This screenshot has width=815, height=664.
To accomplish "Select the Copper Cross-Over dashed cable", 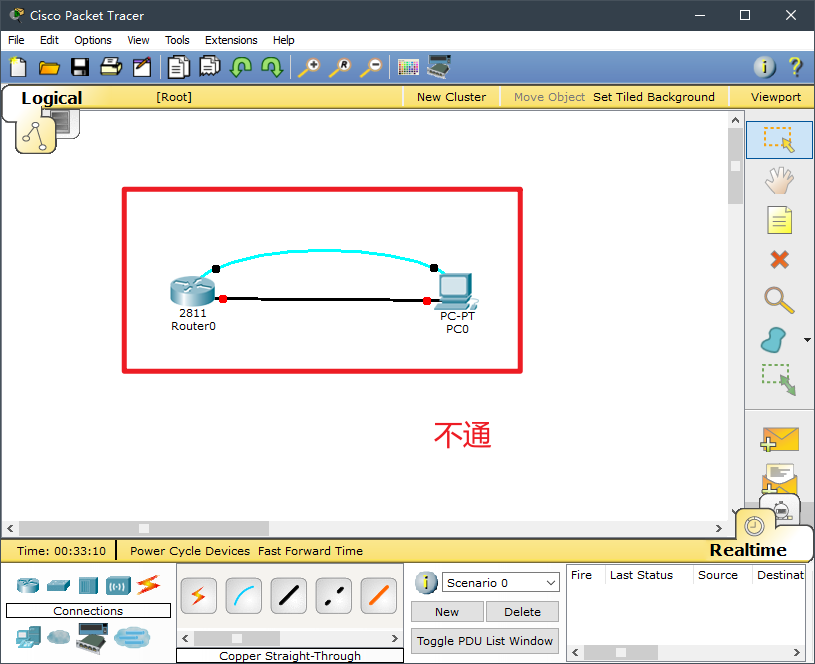I will click(334, 596).
